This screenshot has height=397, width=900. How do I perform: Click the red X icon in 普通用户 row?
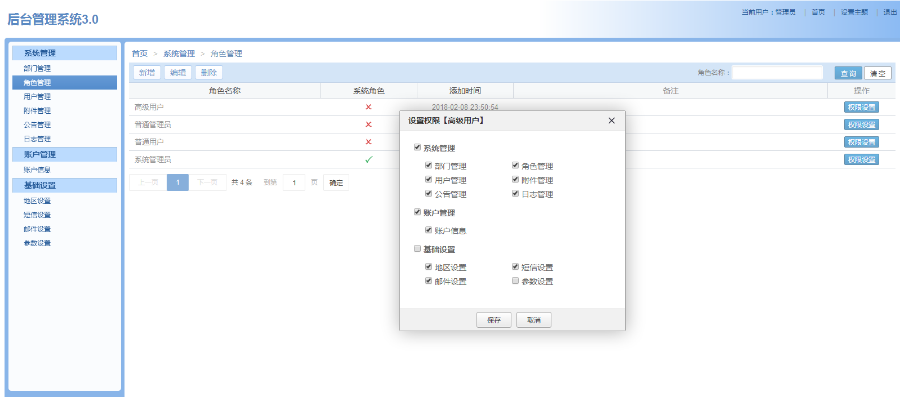point(368,142)
